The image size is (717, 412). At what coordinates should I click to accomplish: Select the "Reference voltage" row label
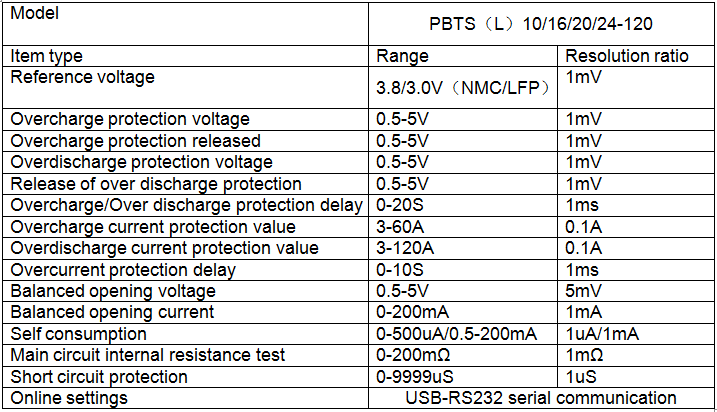point(82,76)
